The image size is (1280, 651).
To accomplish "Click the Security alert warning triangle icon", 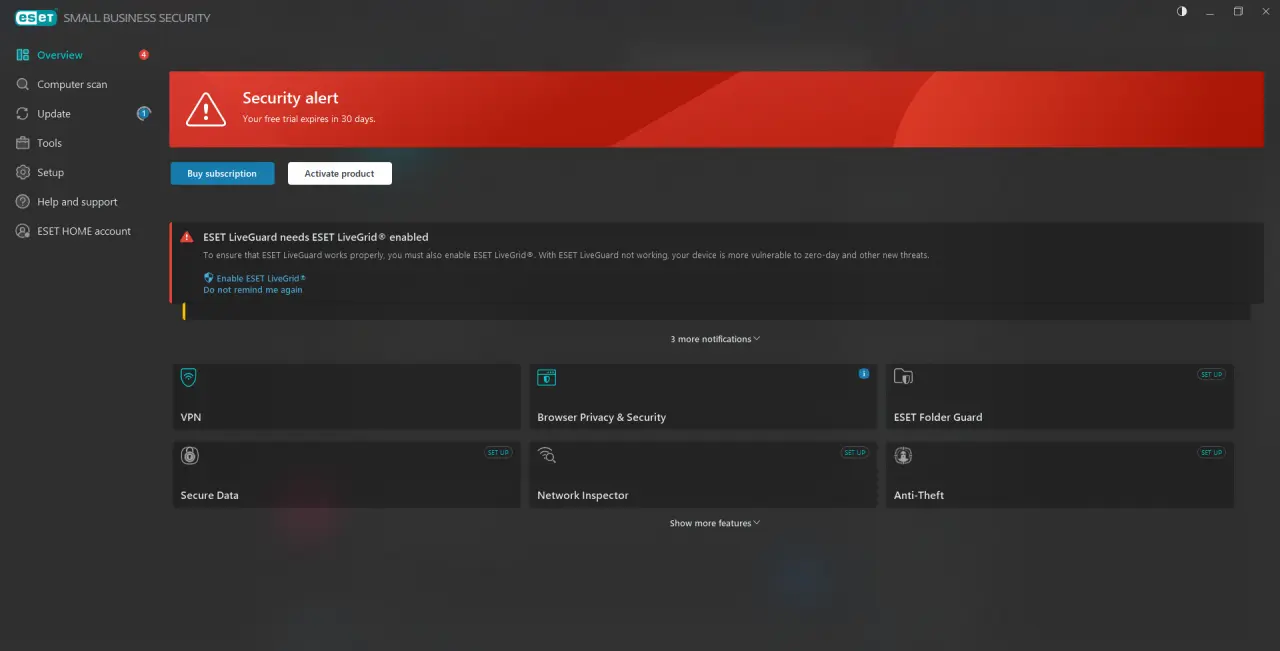I will point(206,108).
